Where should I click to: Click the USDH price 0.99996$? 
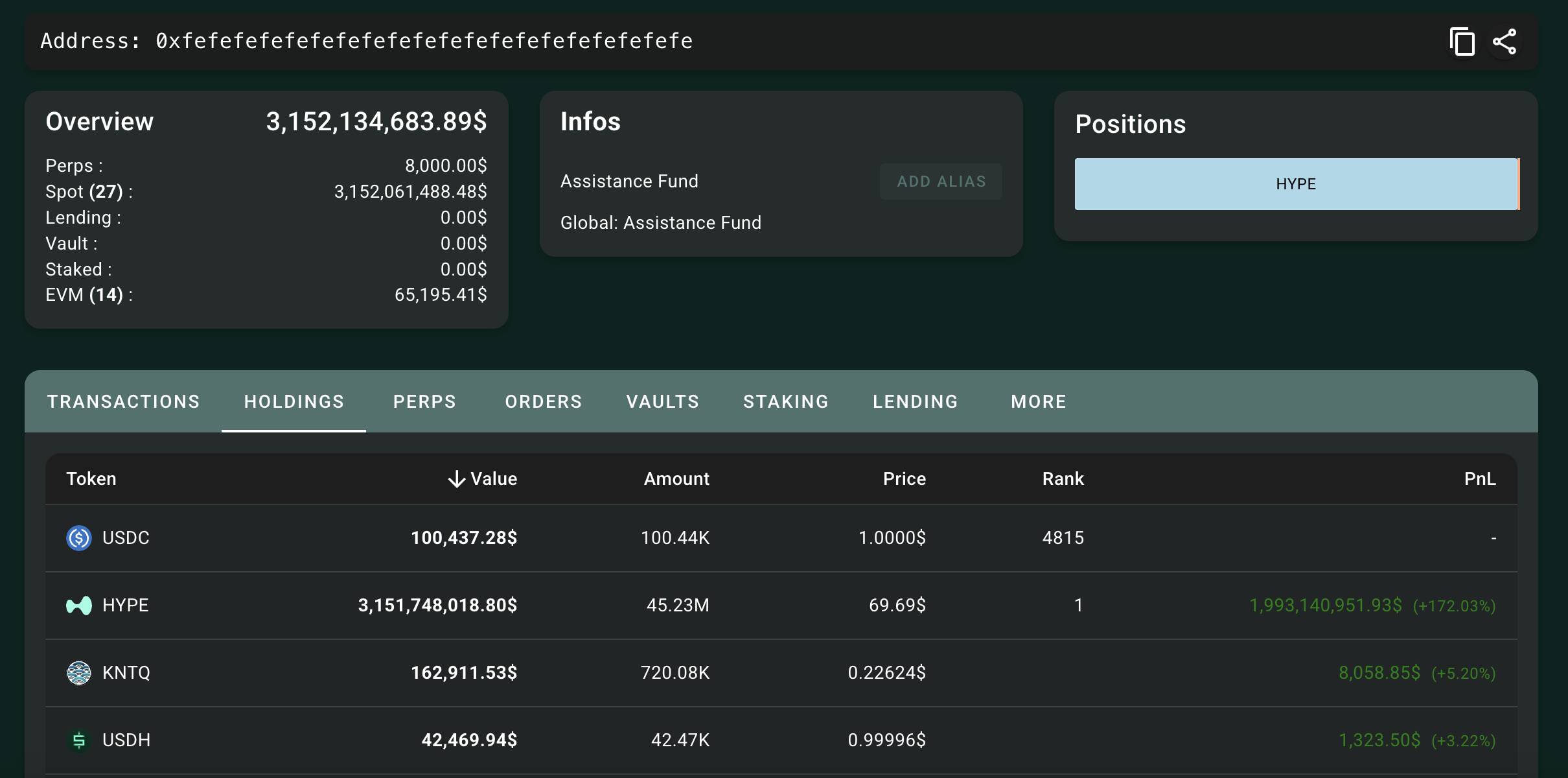[x=887, y=740]
